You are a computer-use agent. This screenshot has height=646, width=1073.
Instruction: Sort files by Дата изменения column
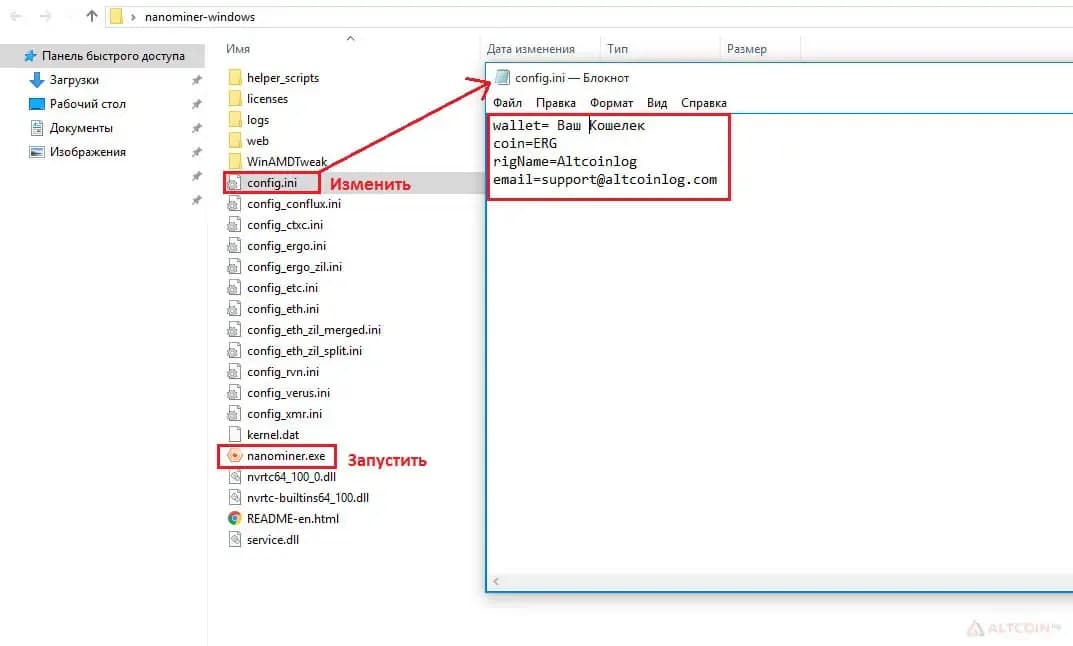[530, 49]
